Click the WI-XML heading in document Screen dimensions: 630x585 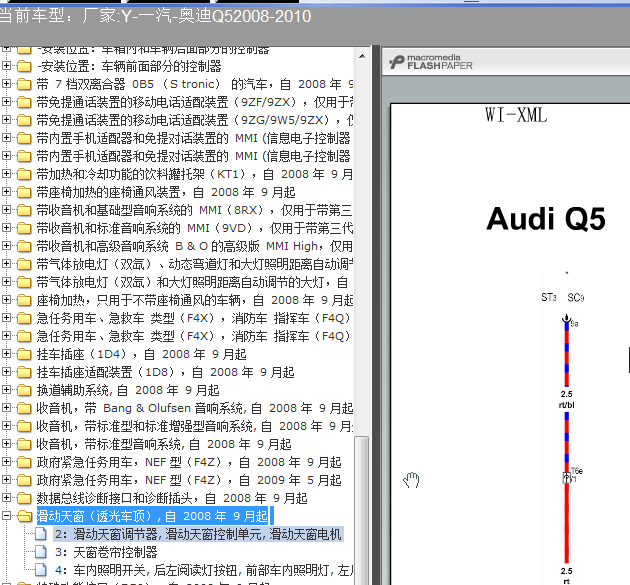coord(516,115)
